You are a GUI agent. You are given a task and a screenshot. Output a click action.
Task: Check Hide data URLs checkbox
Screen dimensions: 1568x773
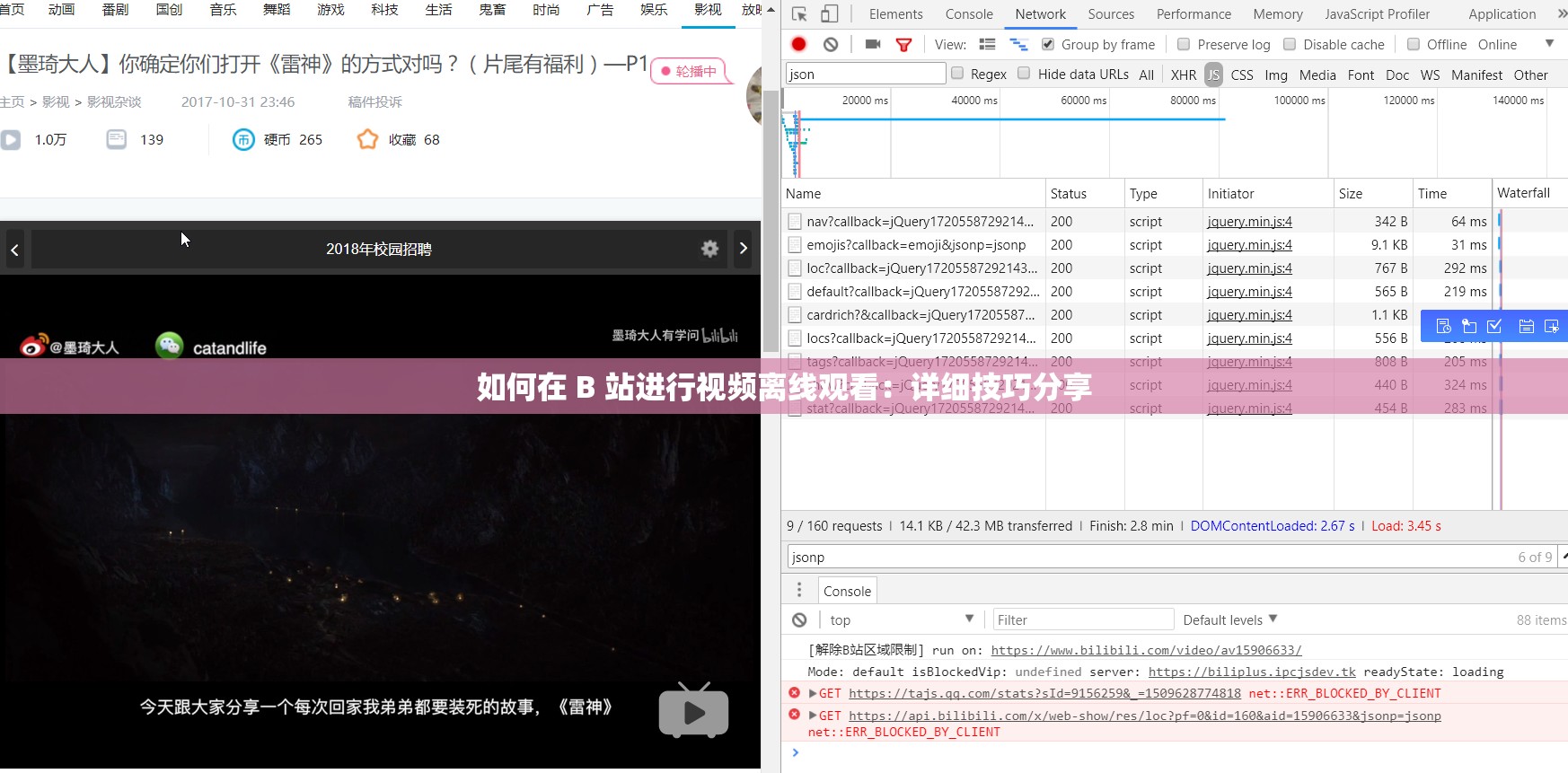pos(1024,74)
